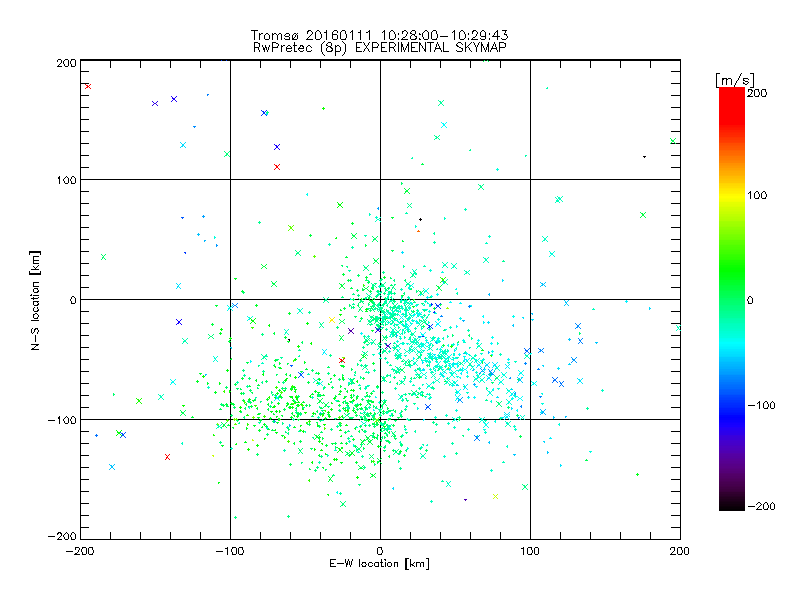800x600 pixels.
Task: Click the yellow X marker near the bottom of the plot
Action: click(495, 496)
